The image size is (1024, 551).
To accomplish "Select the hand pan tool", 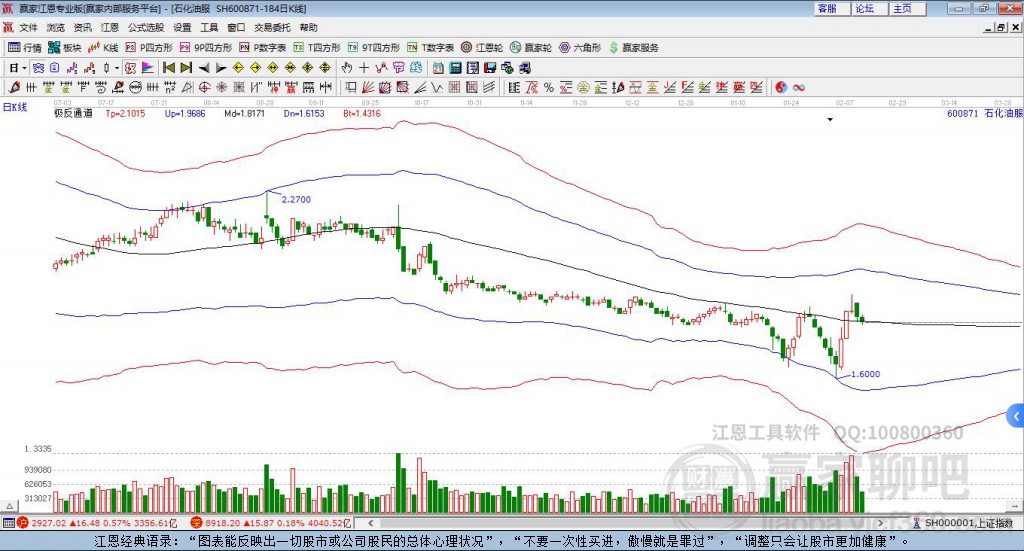I will point(347,67).
